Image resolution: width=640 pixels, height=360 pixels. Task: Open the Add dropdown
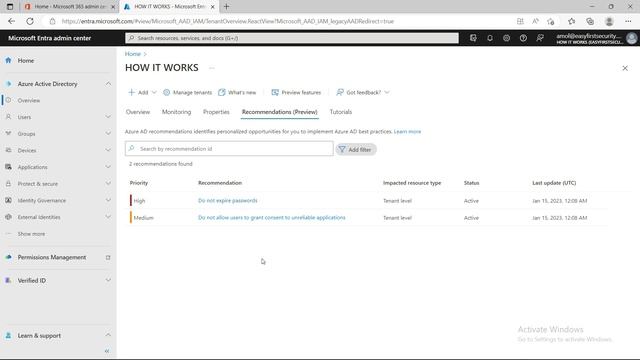pos(142,93)
